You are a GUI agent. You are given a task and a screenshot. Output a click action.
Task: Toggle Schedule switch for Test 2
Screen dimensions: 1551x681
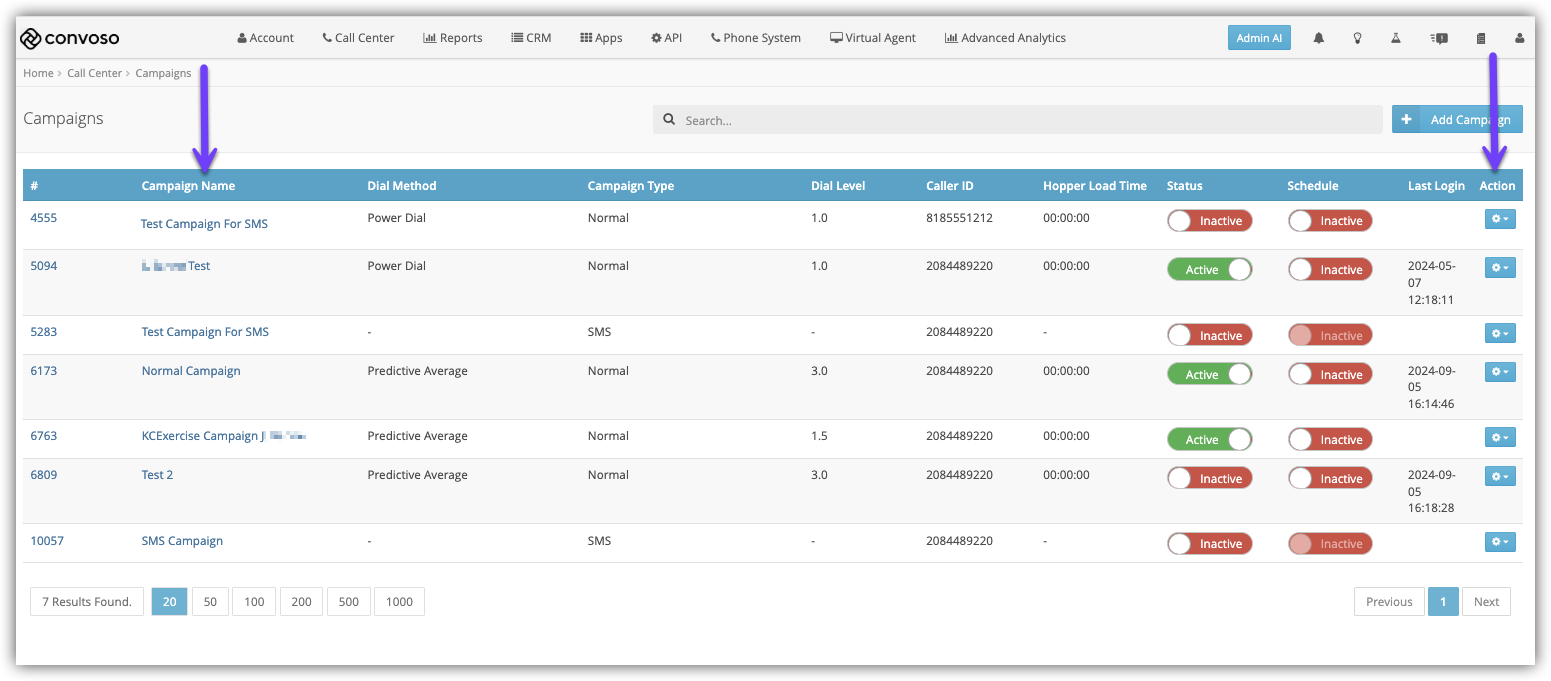click(x=1330, y=479)
